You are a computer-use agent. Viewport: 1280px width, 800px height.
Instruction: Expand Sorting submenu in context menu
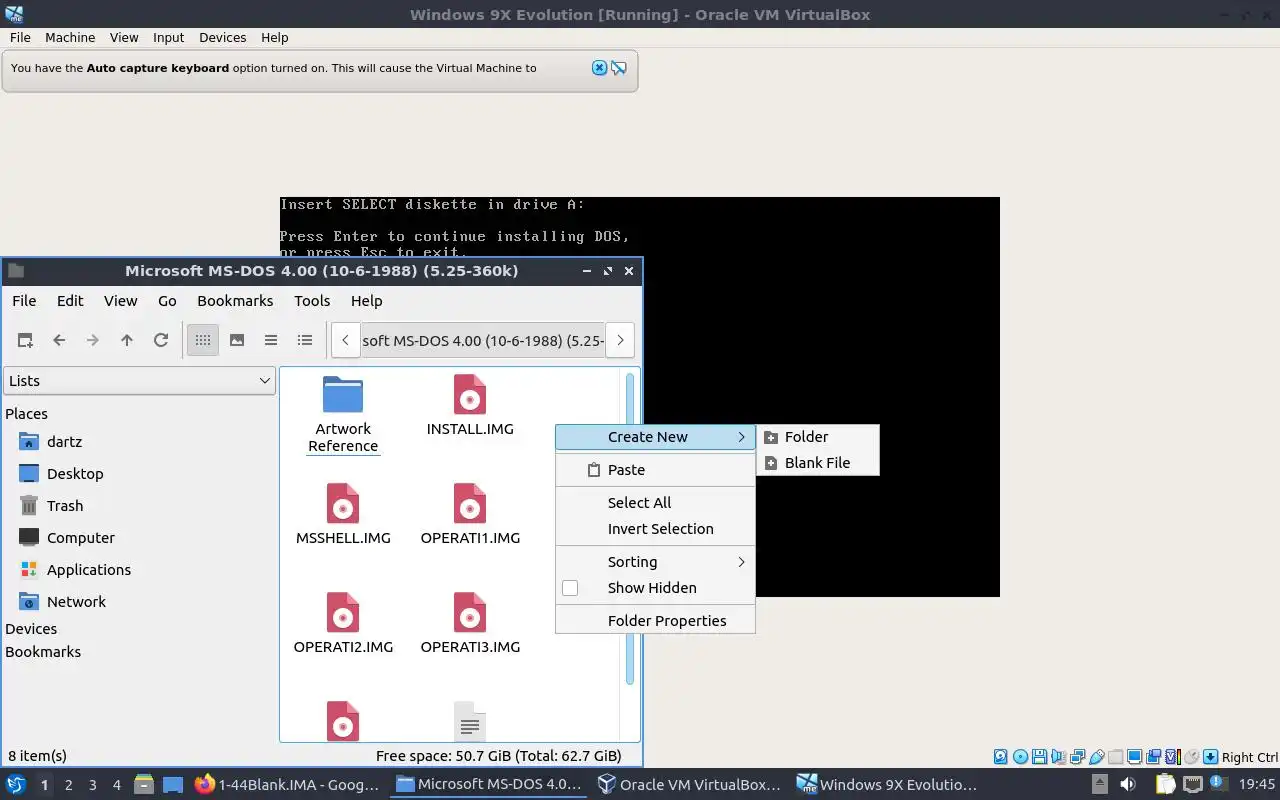655,562
